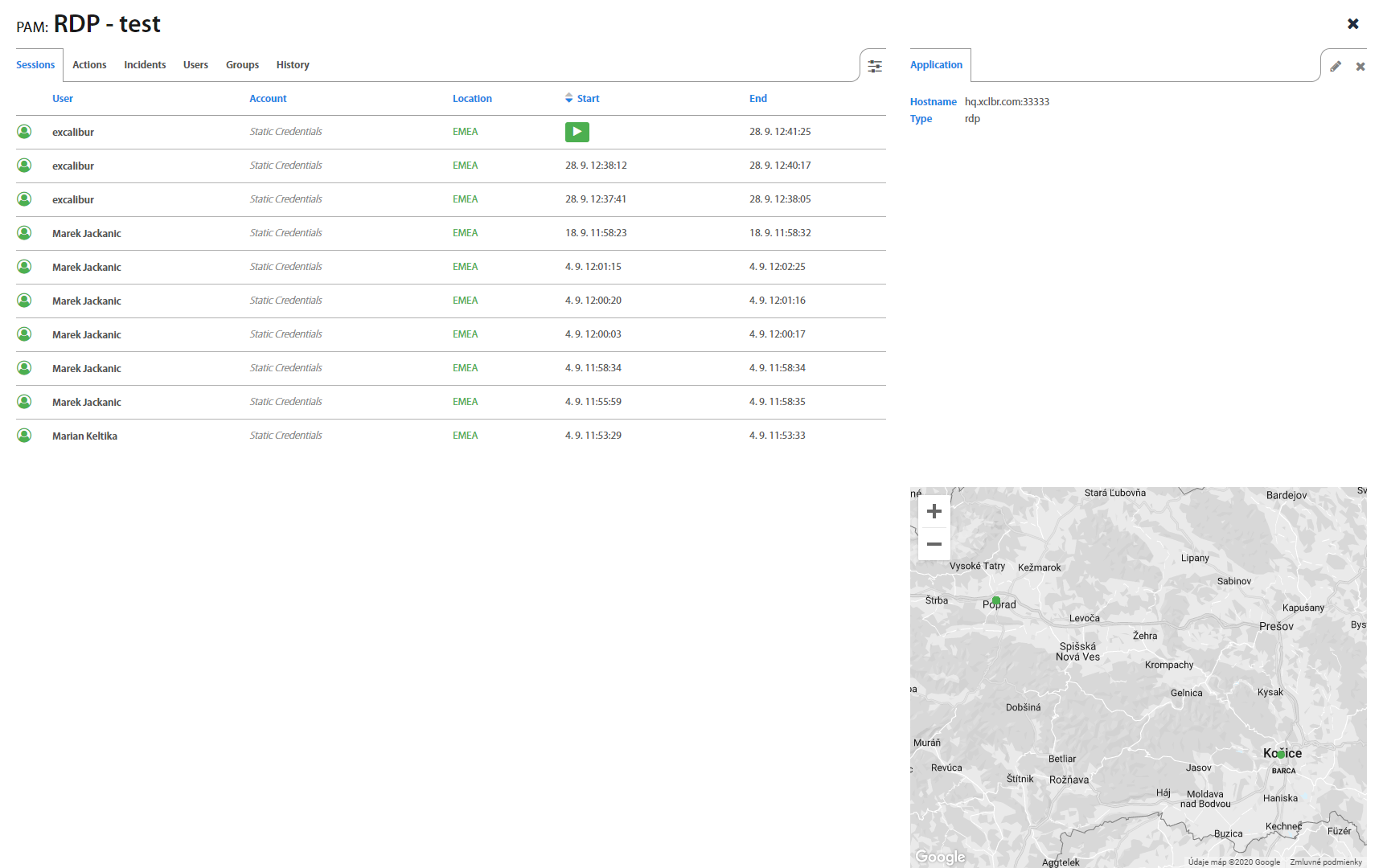Open the Zmluvné podmienky map link
Image resolution: width=1383 pixels, height=868 pixels.
click(1326, 862)
